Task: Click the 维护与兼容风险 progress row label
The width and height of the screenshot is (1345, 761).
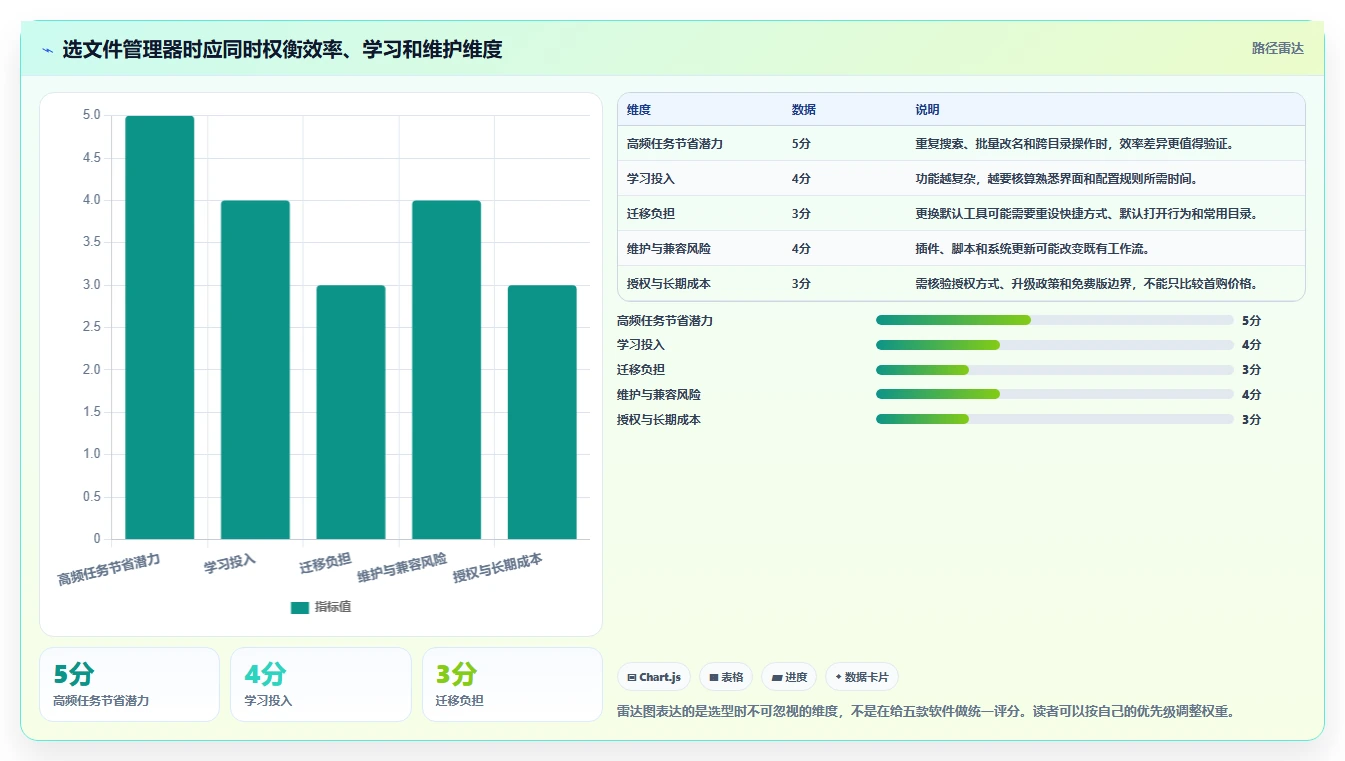Action: [x=659, y=395]
